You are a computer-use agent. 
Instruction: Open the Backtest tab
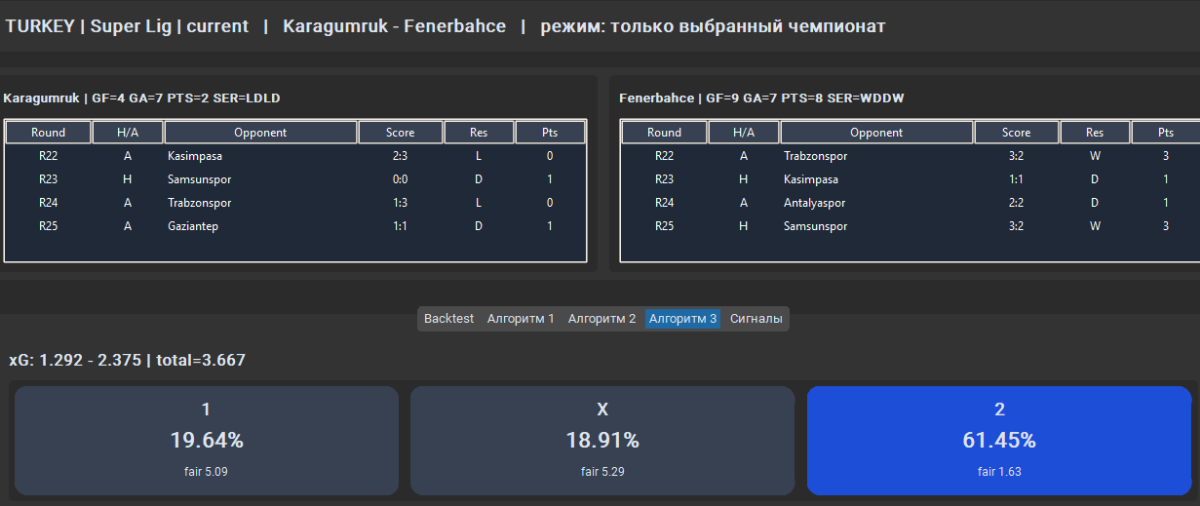[448, 319]
